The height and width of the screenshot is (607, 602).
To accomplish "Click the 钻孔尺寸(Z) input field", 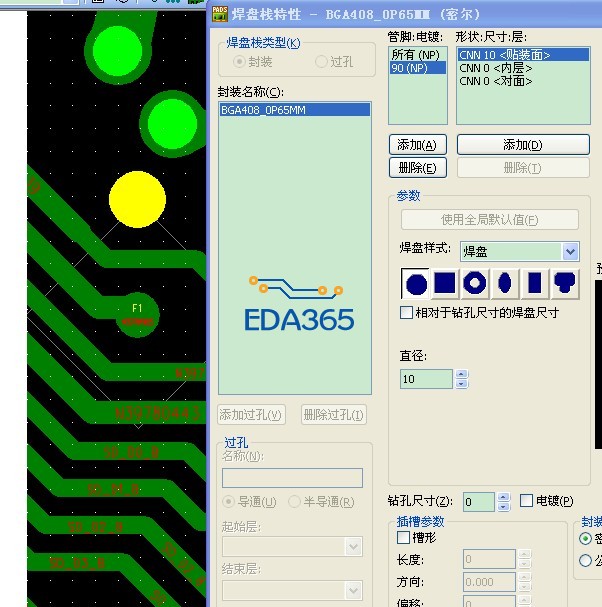I will tap(479, 502).
